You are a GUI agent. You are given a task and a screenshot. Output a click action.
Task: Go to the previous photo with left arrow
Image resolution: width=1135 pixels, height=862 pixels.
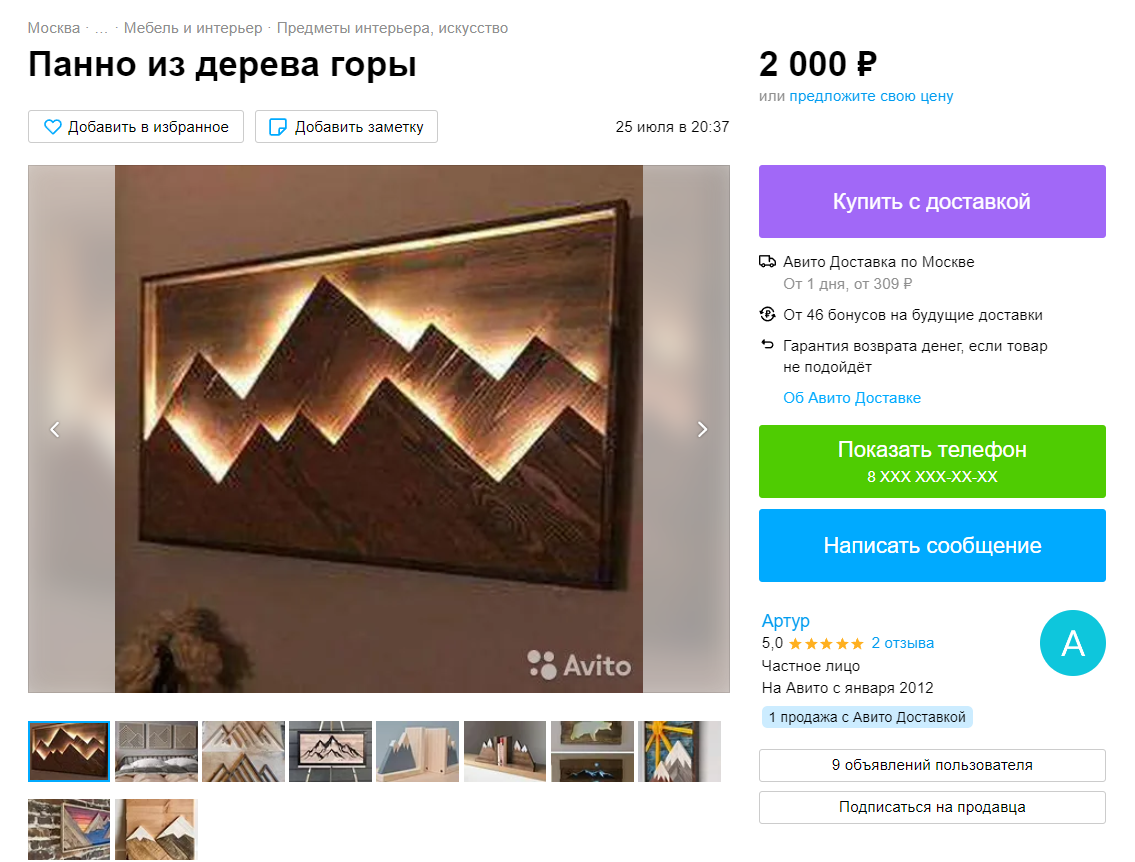tap(55, 429)
